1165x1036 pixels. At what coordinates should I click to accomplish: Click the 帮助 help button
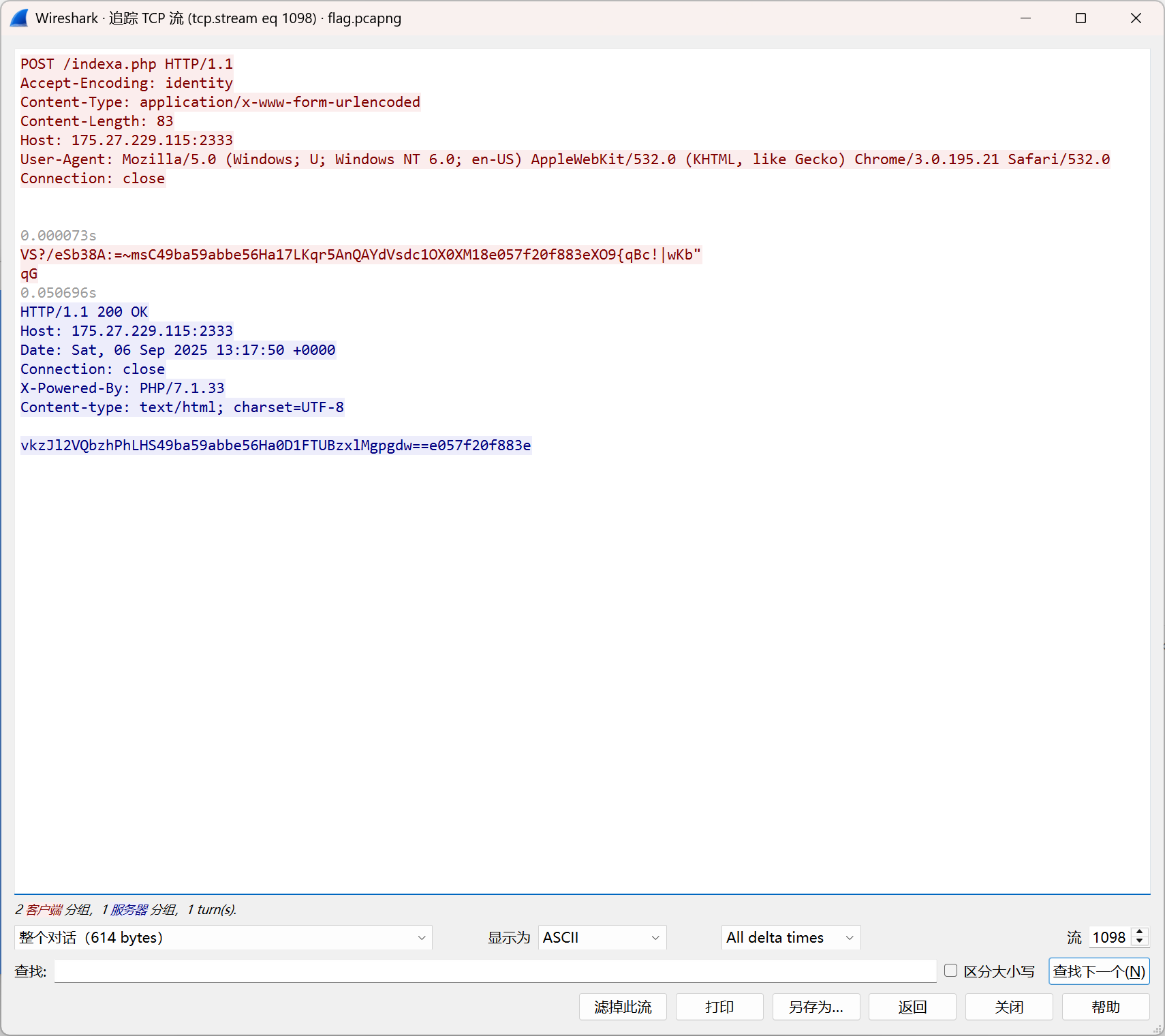(x=1106, y=1007)
